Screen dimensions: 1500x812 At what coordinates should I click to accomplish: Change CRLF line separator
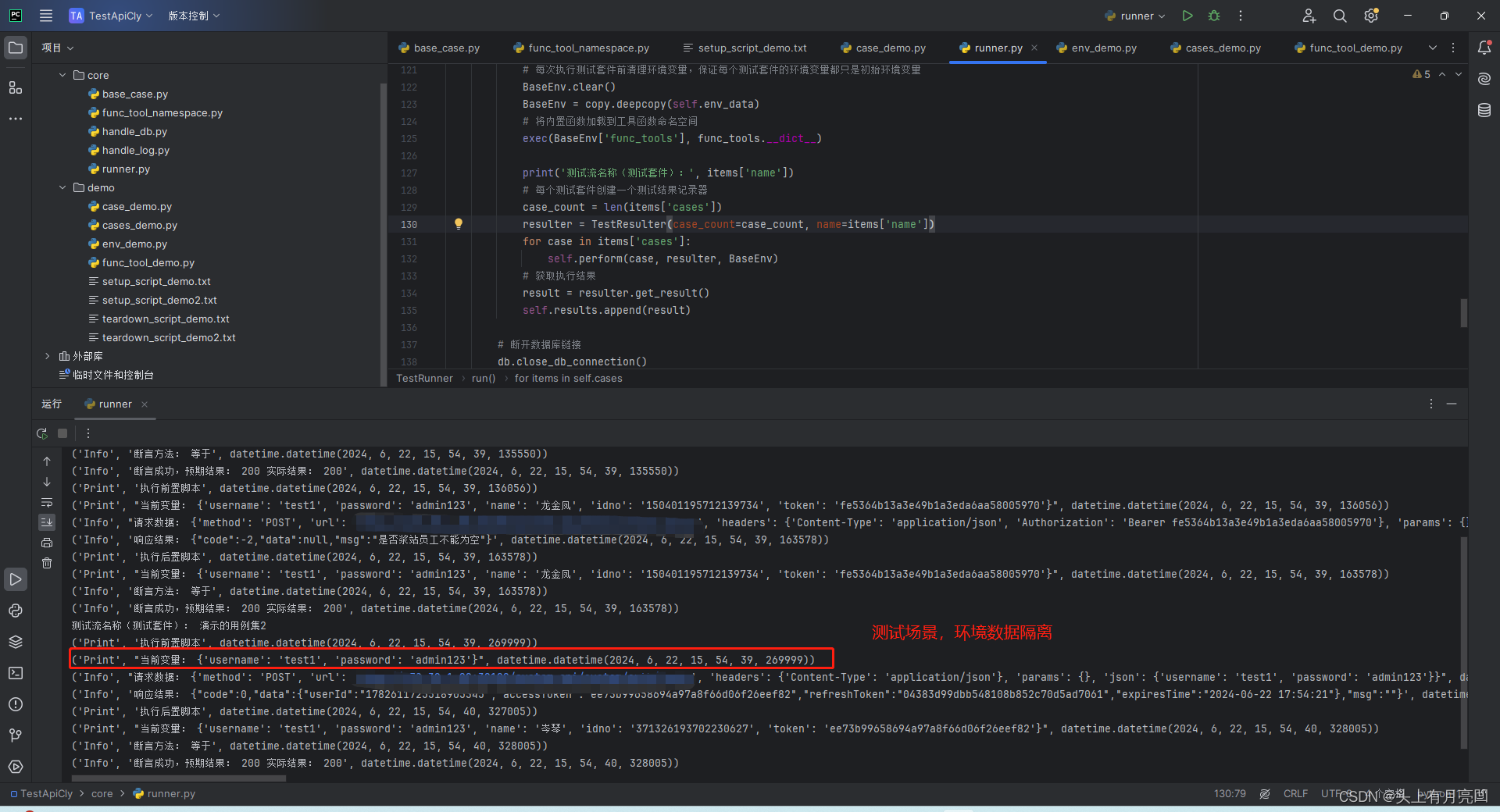[x=1295, y=793]
